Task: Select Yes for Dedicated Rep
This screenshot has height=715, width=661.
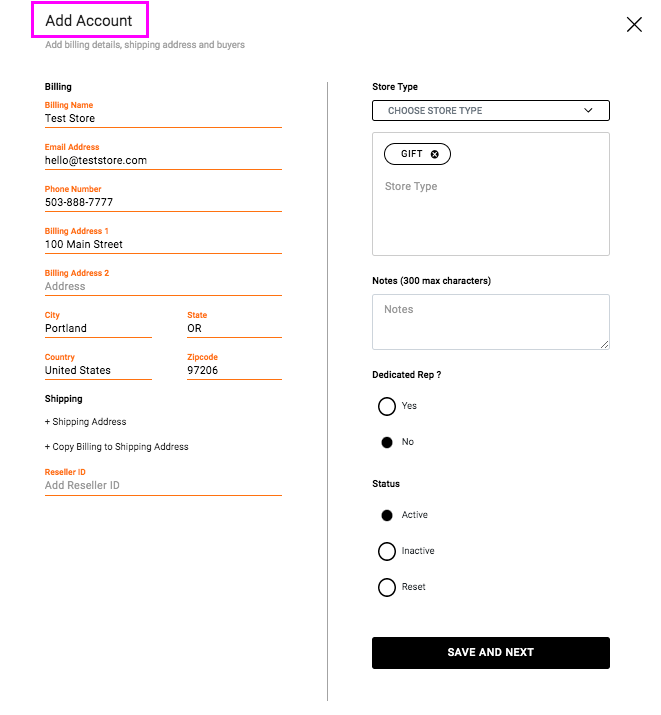Action: pyautogui.click(x=387, y=406)
